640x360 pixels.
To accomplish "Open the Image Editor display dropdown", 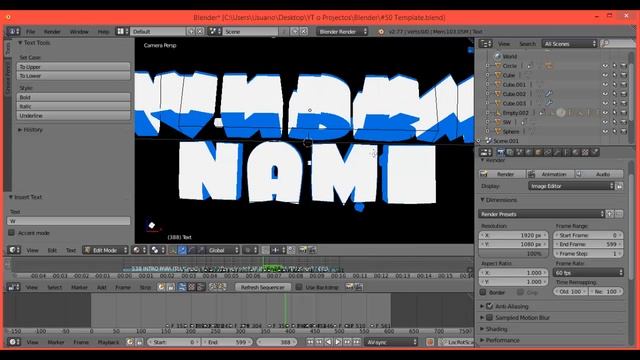I will pyautogui.click(x=571, y=186).
